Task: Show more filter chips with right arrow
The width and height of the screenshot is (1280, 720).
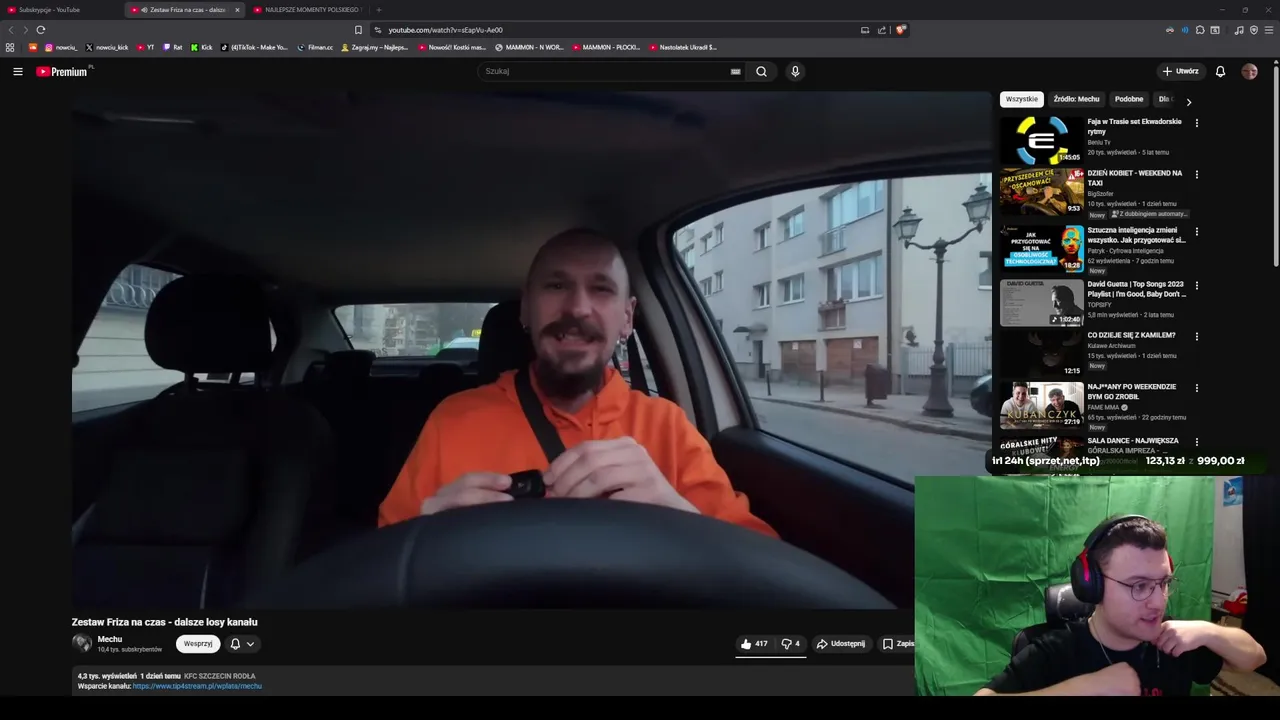Action: [x=1188, y=101]
